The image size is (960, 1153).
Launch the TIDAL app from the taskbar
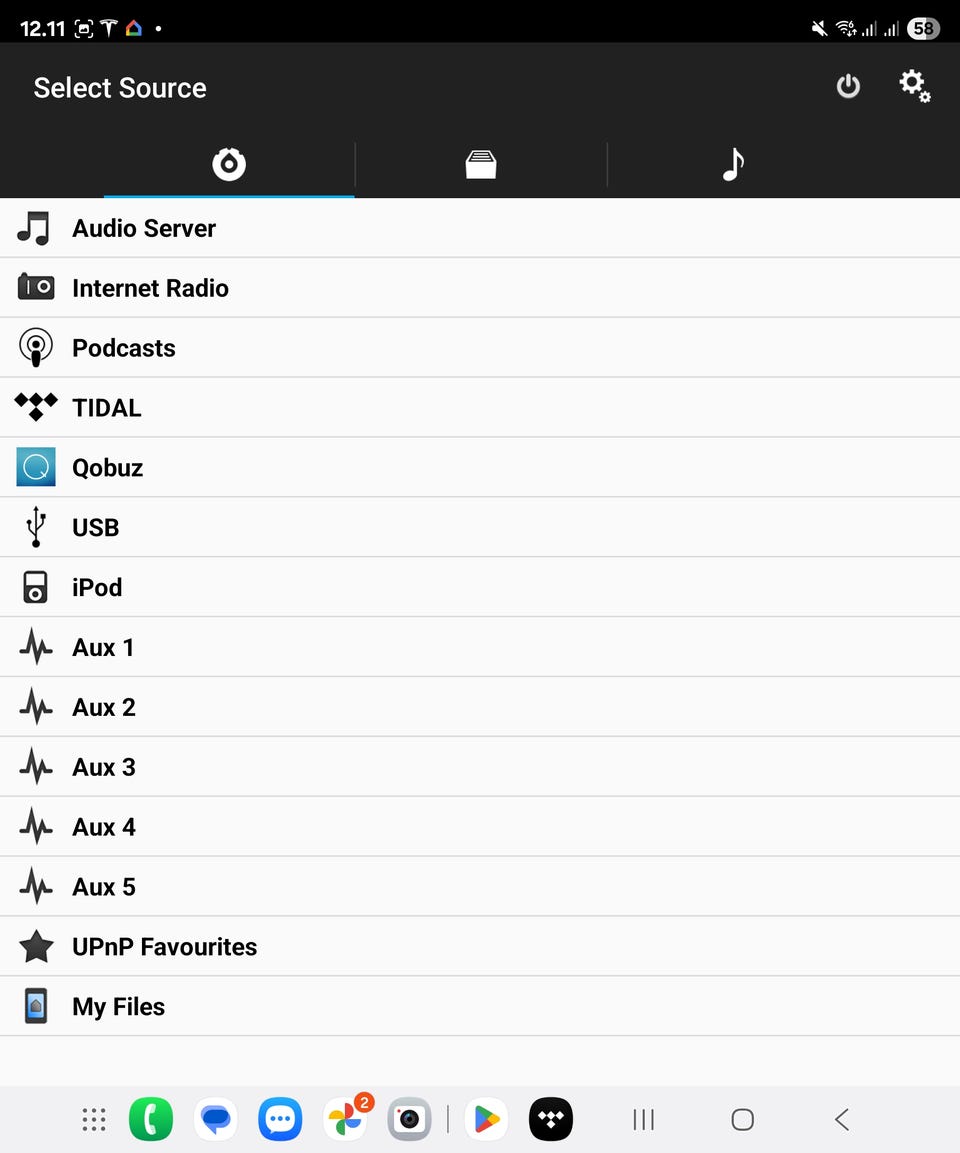pyautogui.click(x=551, y=1119)
